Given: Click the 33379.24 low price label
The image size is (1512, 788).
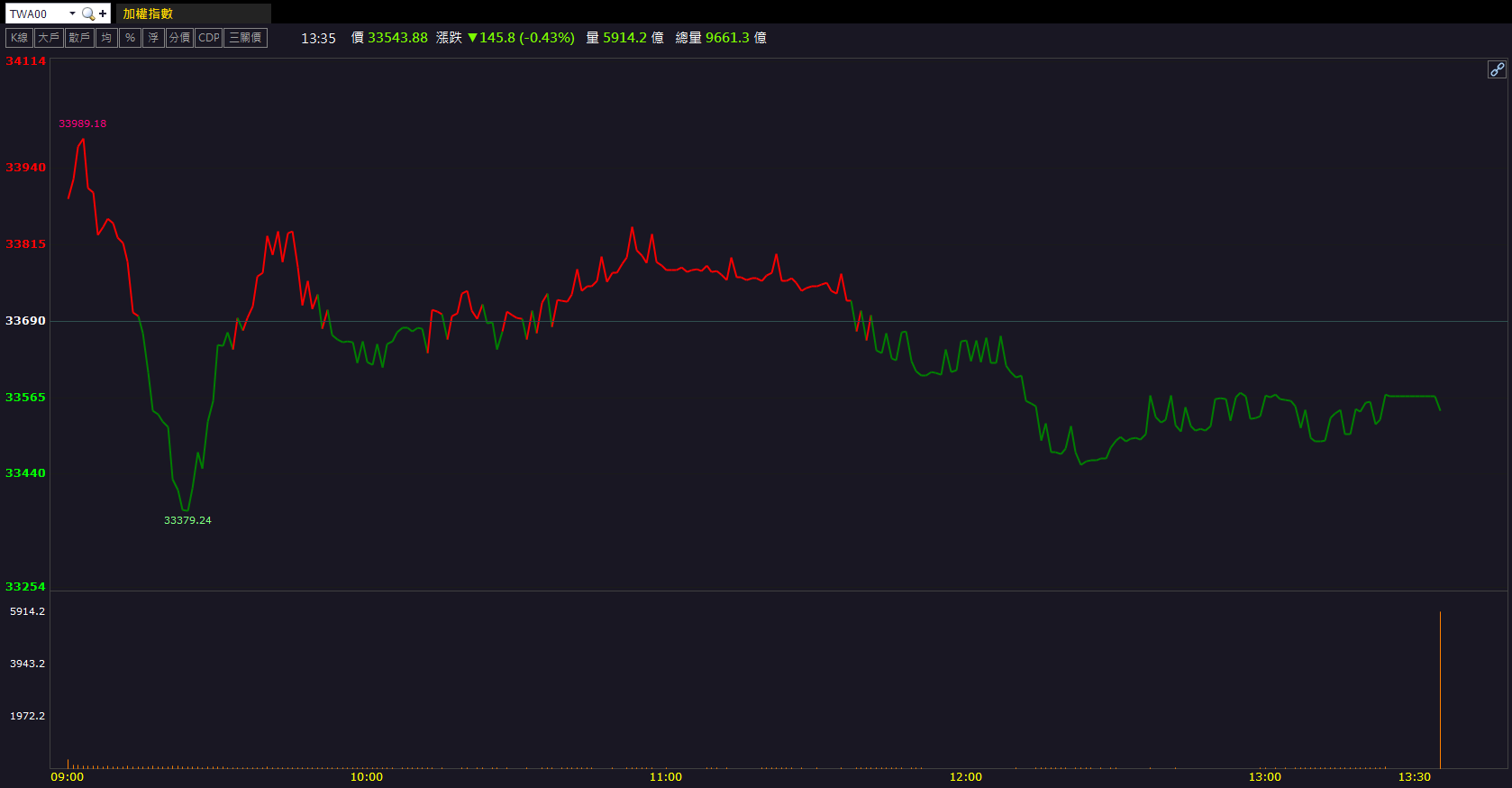Looking at the screenshot, I should [187, 520].
